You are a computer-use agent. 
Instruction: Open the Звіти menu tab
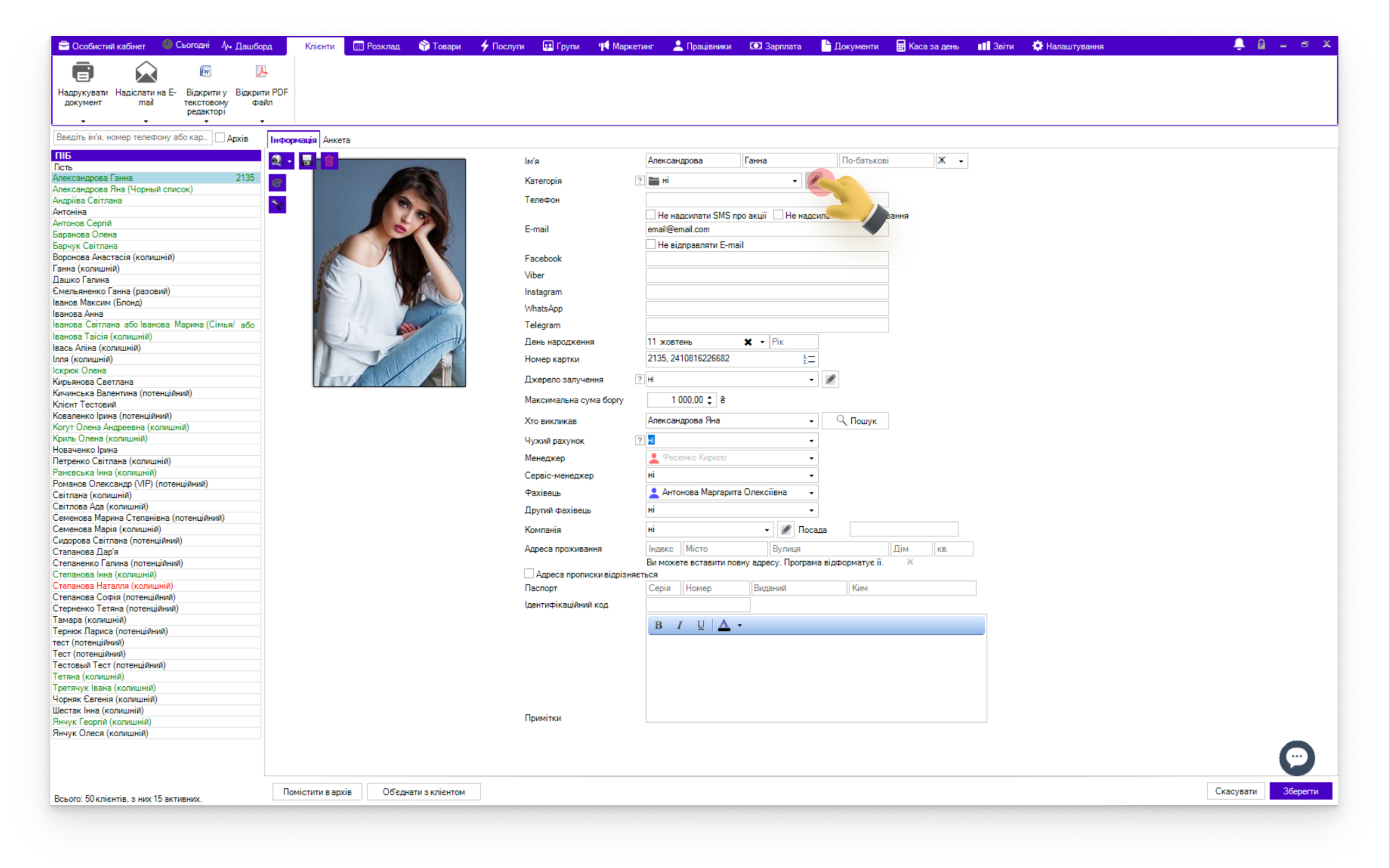click(996, 46)
